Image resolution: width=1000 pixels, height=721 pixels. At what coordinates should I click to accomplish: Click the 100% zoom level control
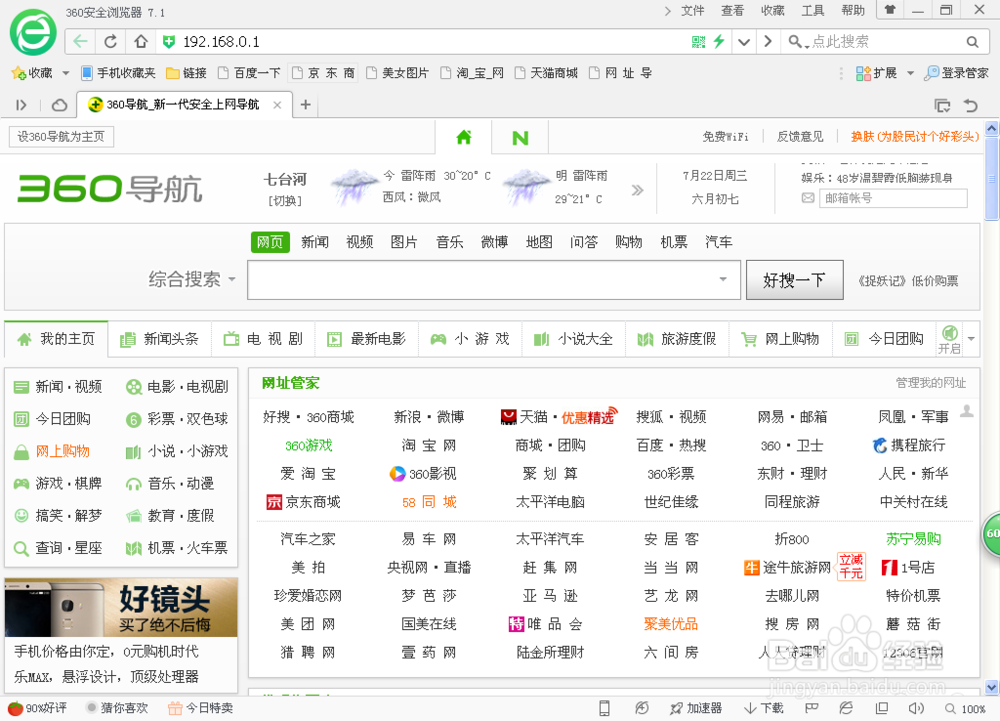(x=966, y=709)
